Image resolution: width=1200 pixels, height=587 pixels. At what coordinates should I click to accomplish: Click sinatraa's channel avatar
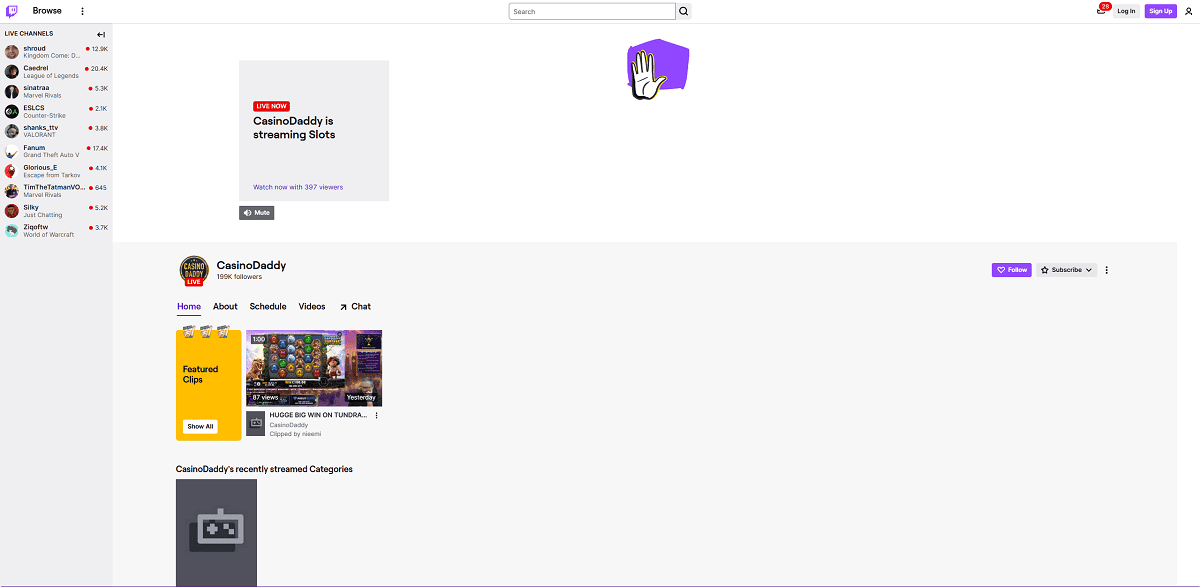click(12, 91)
